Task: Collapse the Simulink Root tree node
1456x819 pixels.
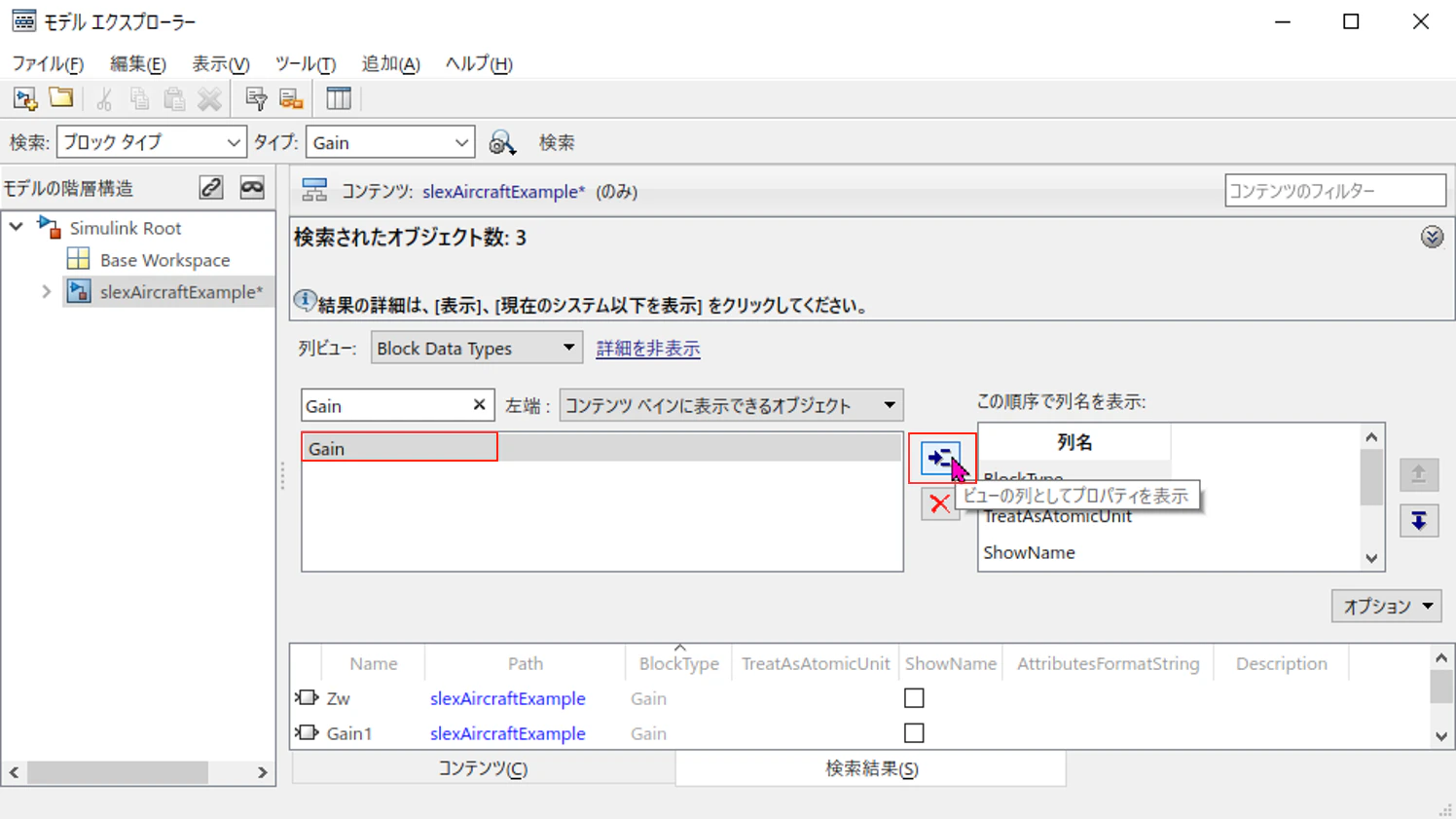Action: coord(17,227)
